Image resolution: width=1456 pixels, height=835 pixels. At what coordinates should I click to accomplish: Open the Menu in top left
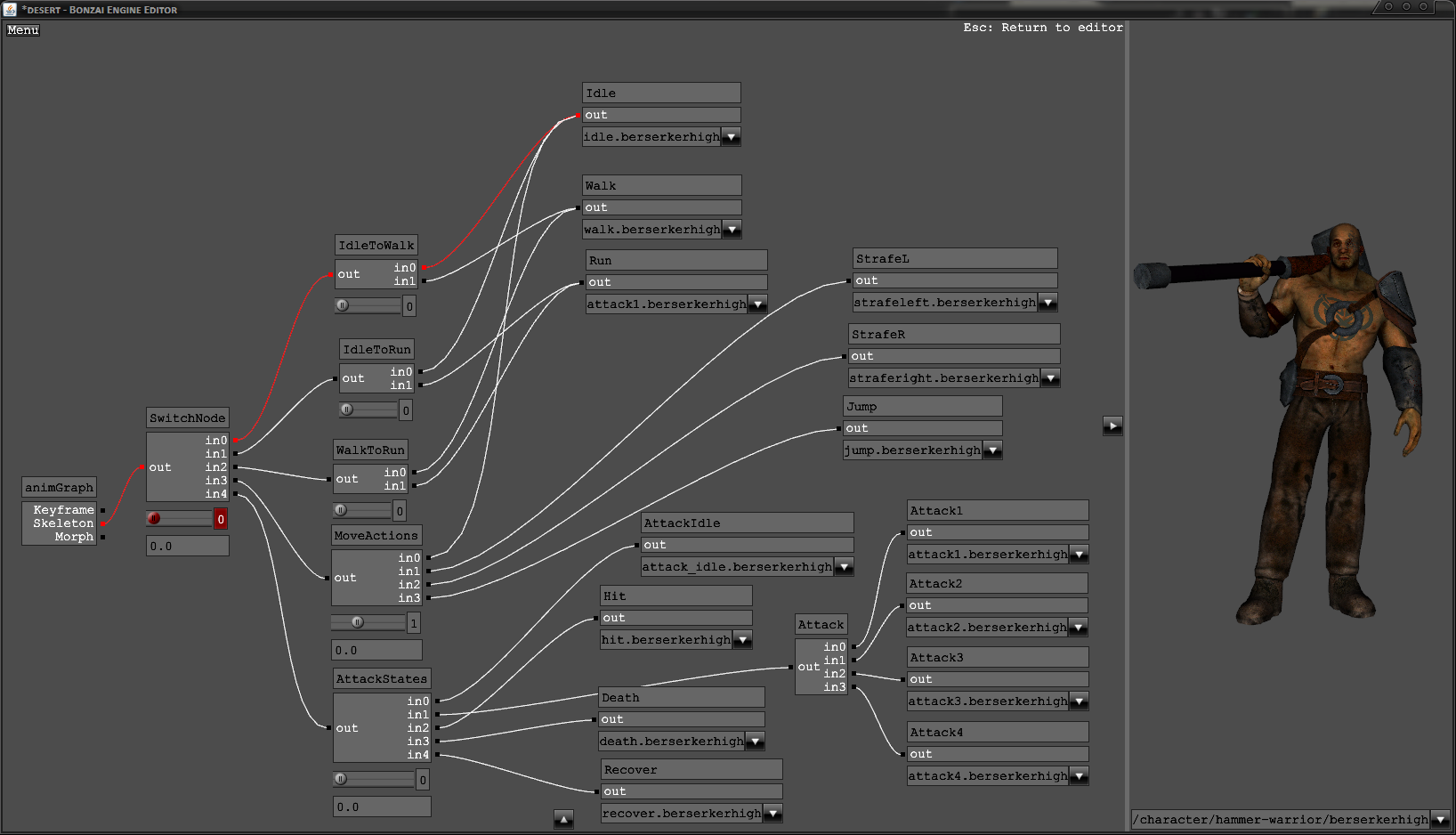click(23, 30)
